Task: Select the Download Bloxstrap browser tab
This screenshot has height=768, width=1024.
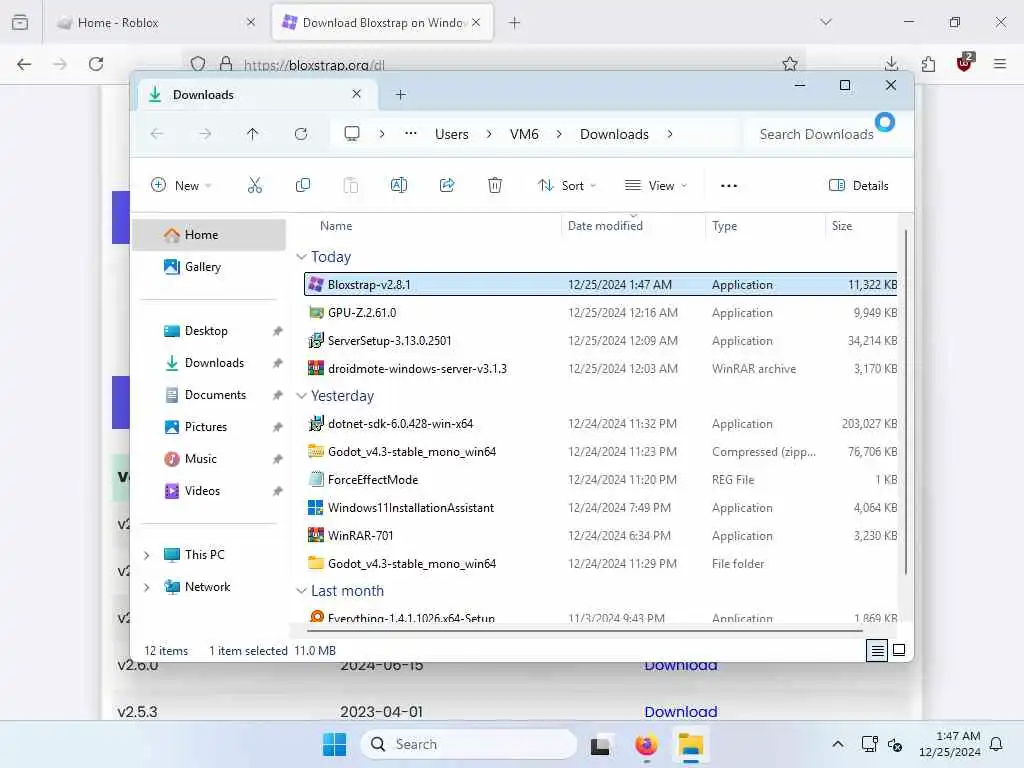Action: (383, 23)
